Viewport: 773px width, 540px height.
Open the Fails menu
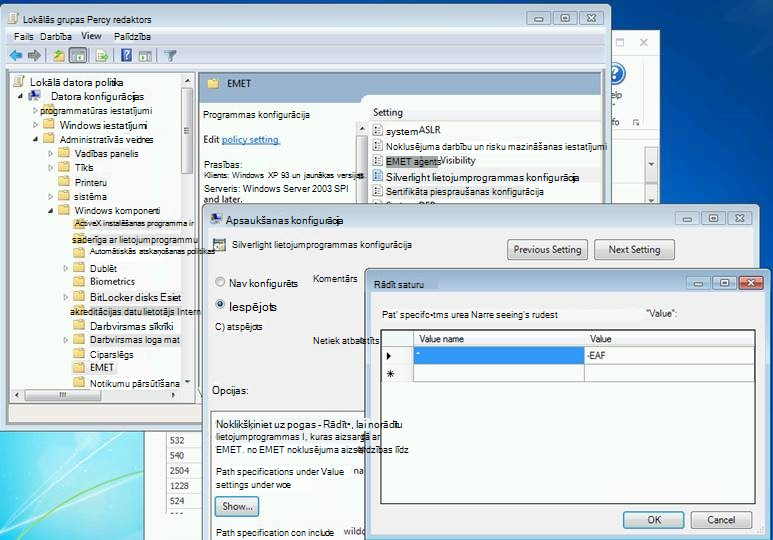point(23,36)
